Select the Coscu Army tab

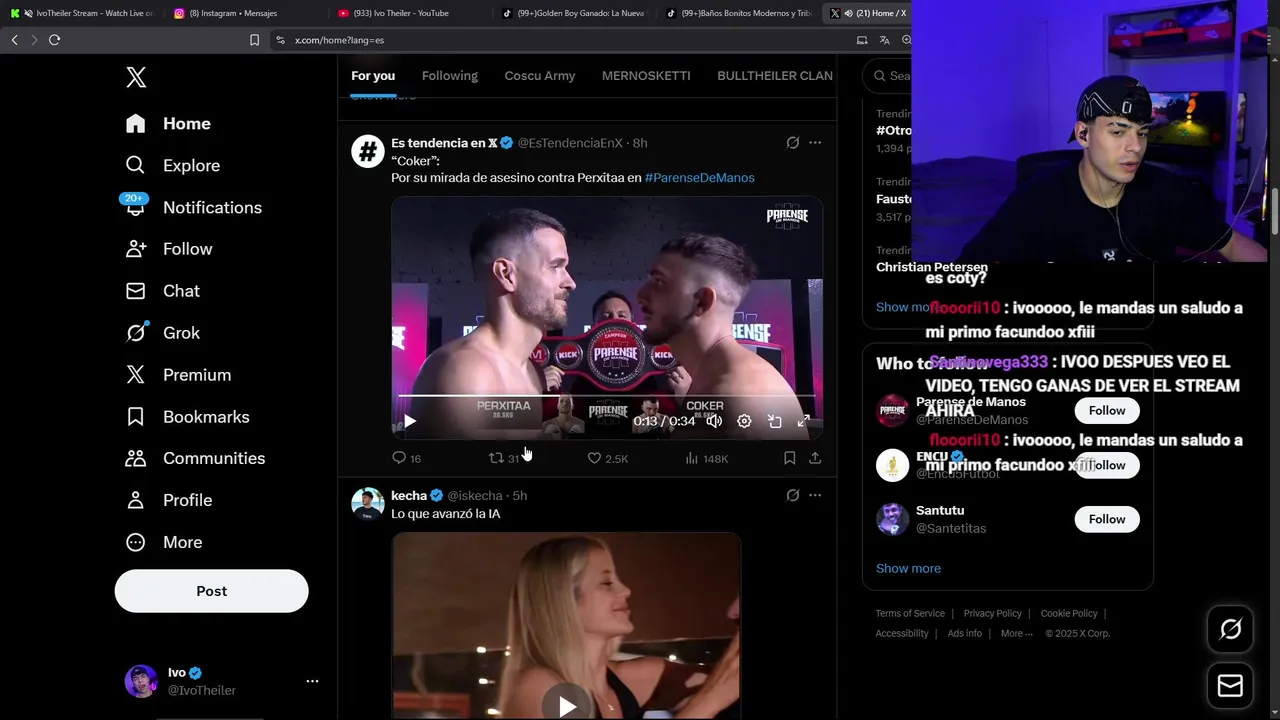540,76
